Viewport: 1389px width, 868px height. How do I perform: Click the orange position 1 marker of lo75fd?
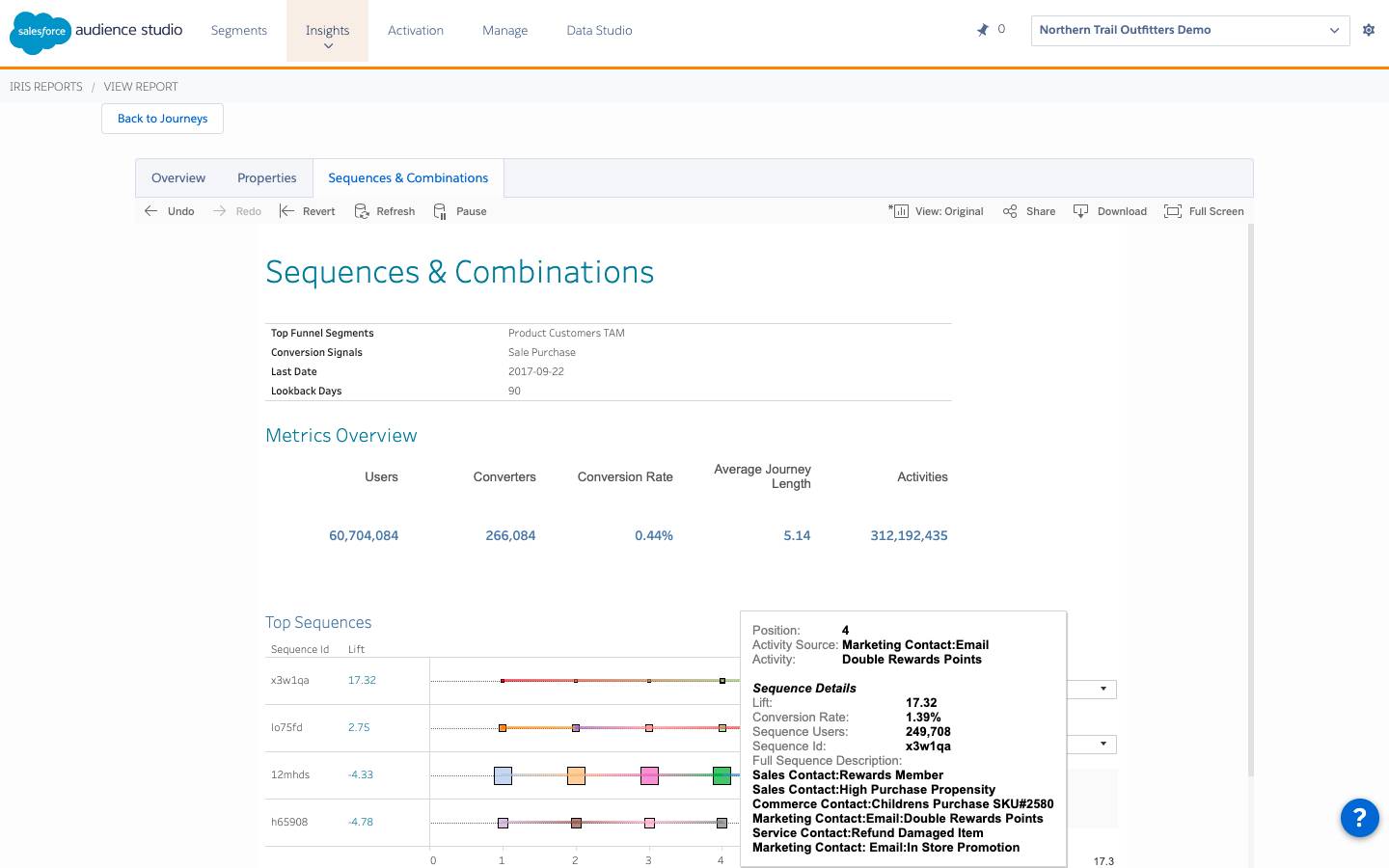(x=503, y=728)
